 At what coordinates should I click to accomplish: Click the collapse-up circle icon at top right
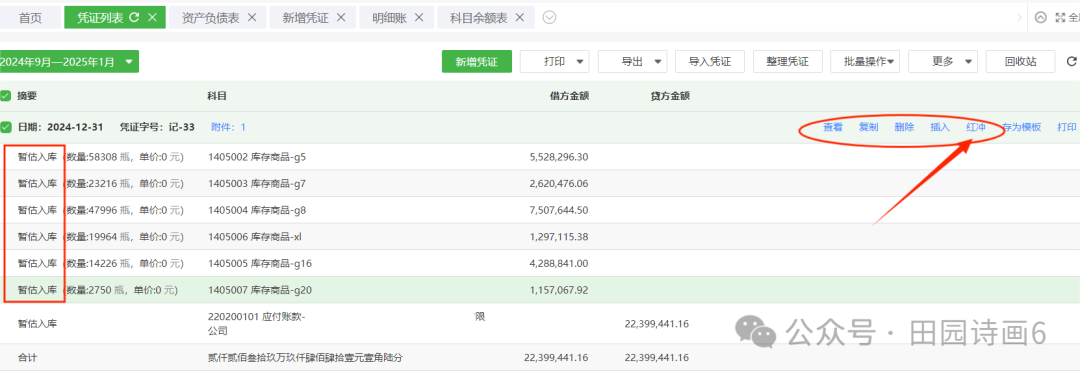1040,18
